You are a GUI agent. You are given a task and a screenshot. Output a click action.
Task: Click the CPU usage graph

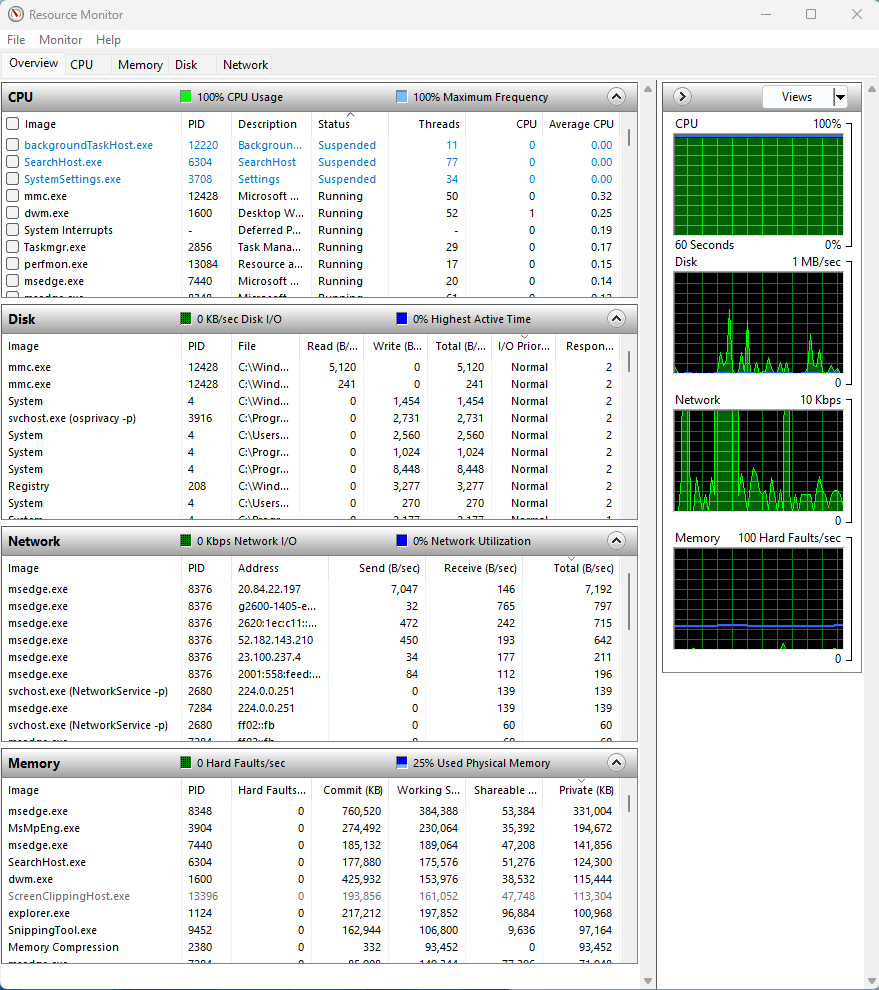point(758,184)
